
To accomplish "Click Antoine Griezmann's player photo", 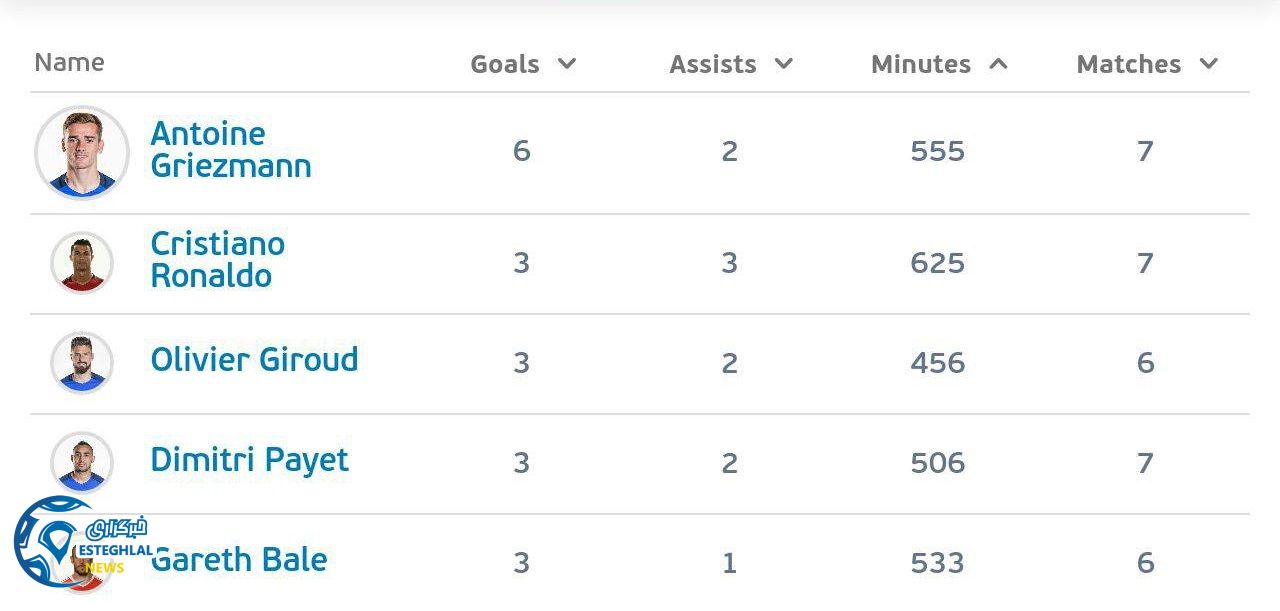I will (x=82, y=153).
